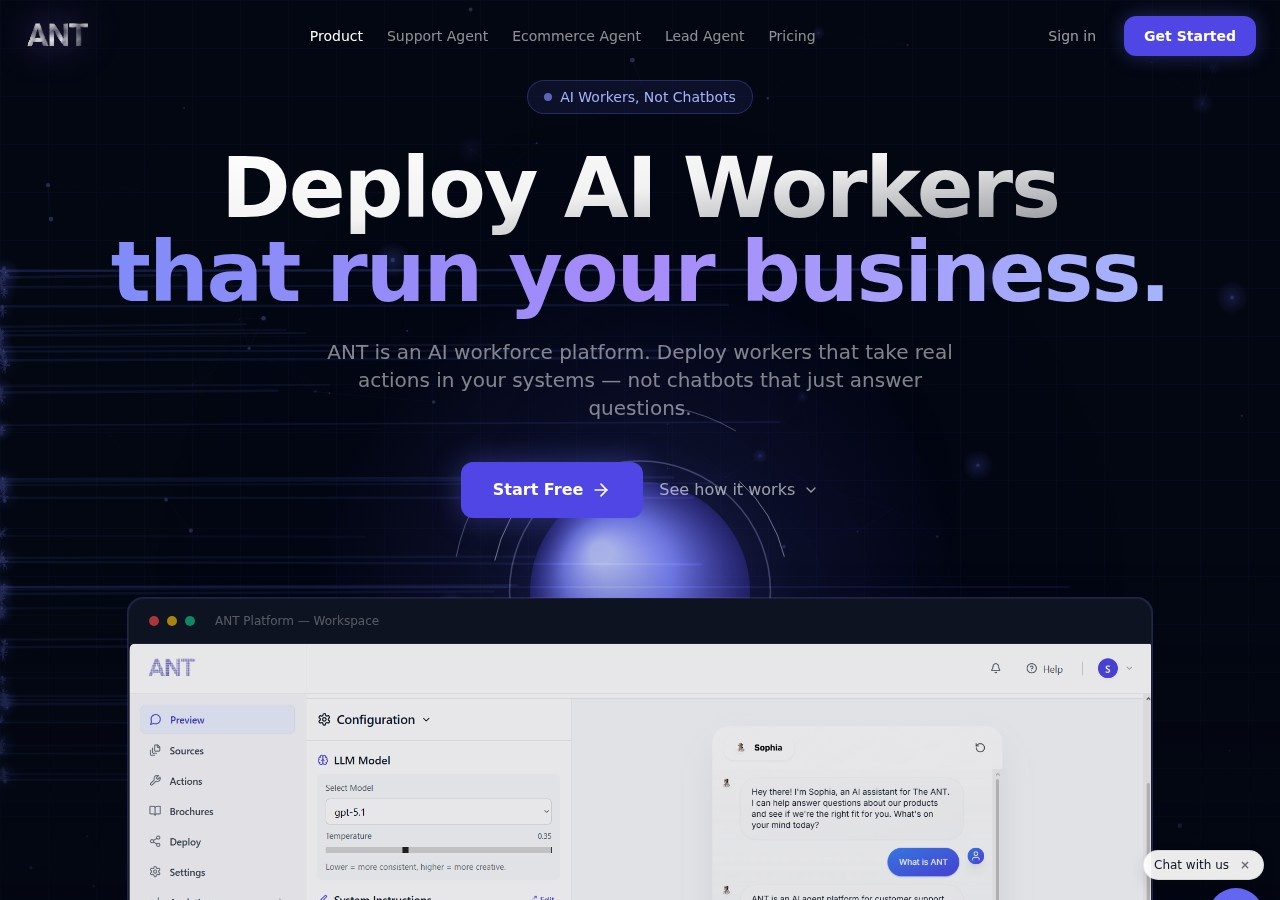Click the Temperature slider handle
Viewport: 1280px width, 900px height.
pyautogui.click(x=405, y=850)
